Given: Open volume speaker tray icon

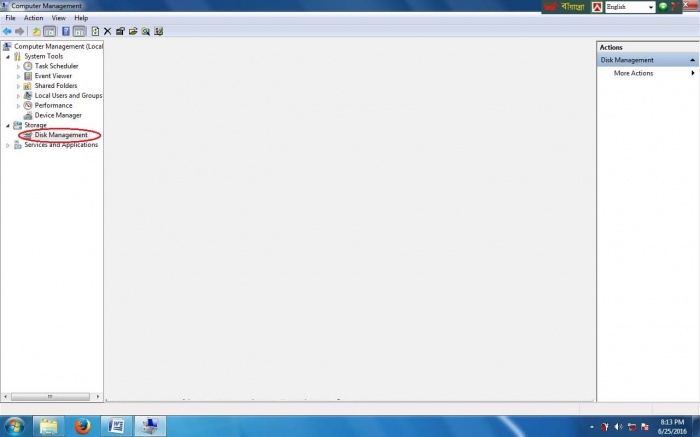Looking at the screenshot, I should [618, 427].
